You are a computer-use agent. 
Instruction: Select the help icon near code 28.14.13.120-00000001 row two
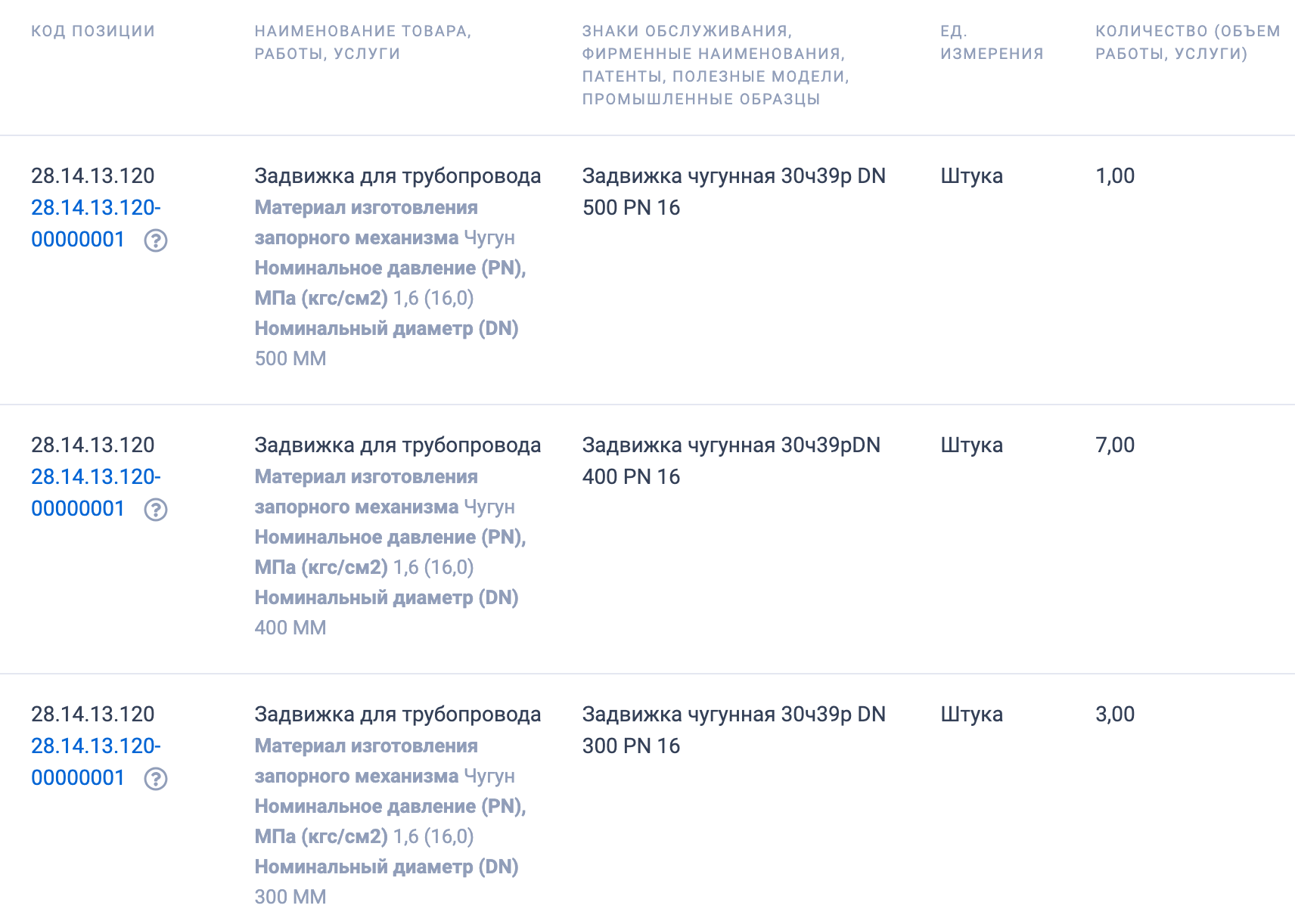[155, 510]
